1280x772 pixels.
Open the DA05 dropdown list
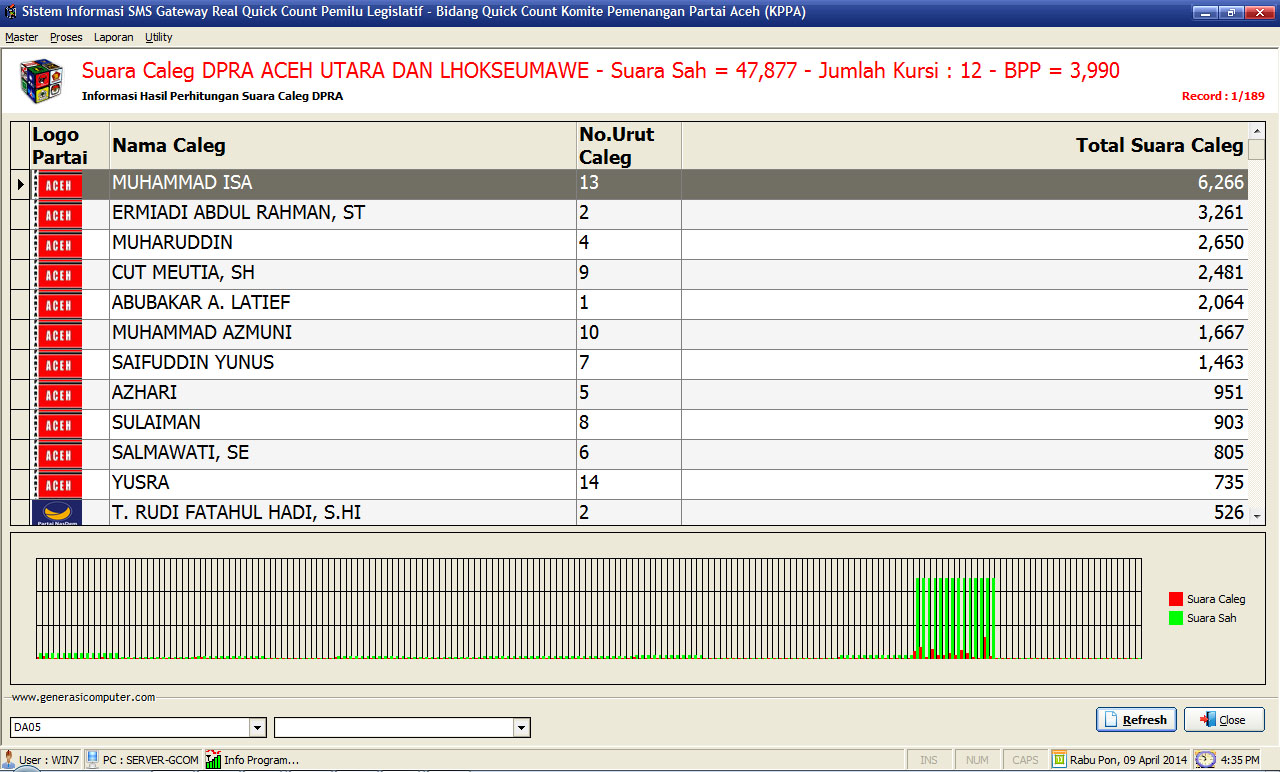pyautogui.click(x=257, y=727)
